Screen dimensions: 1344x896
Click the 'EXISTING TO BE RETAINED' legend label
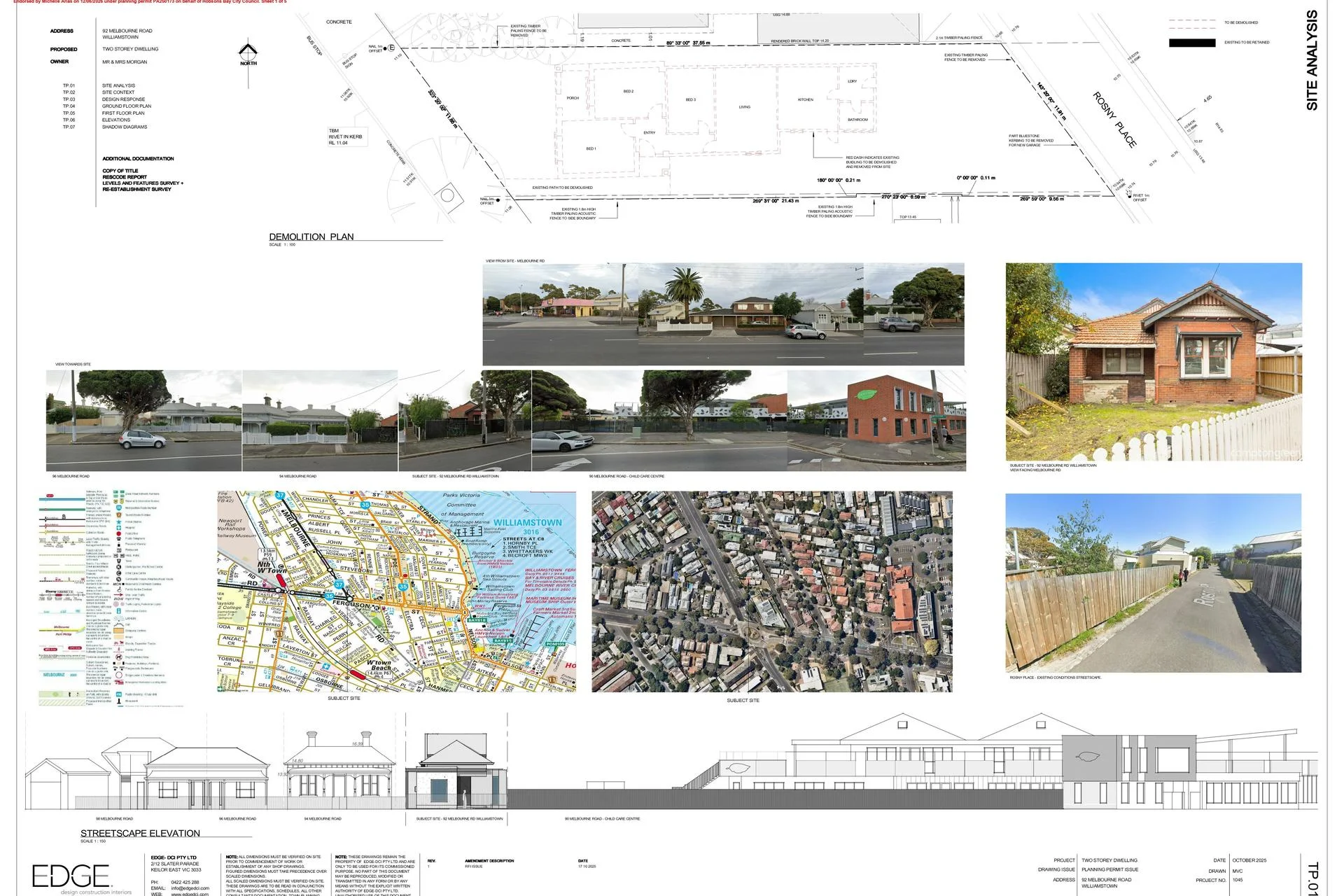[x=1247, y=42]
